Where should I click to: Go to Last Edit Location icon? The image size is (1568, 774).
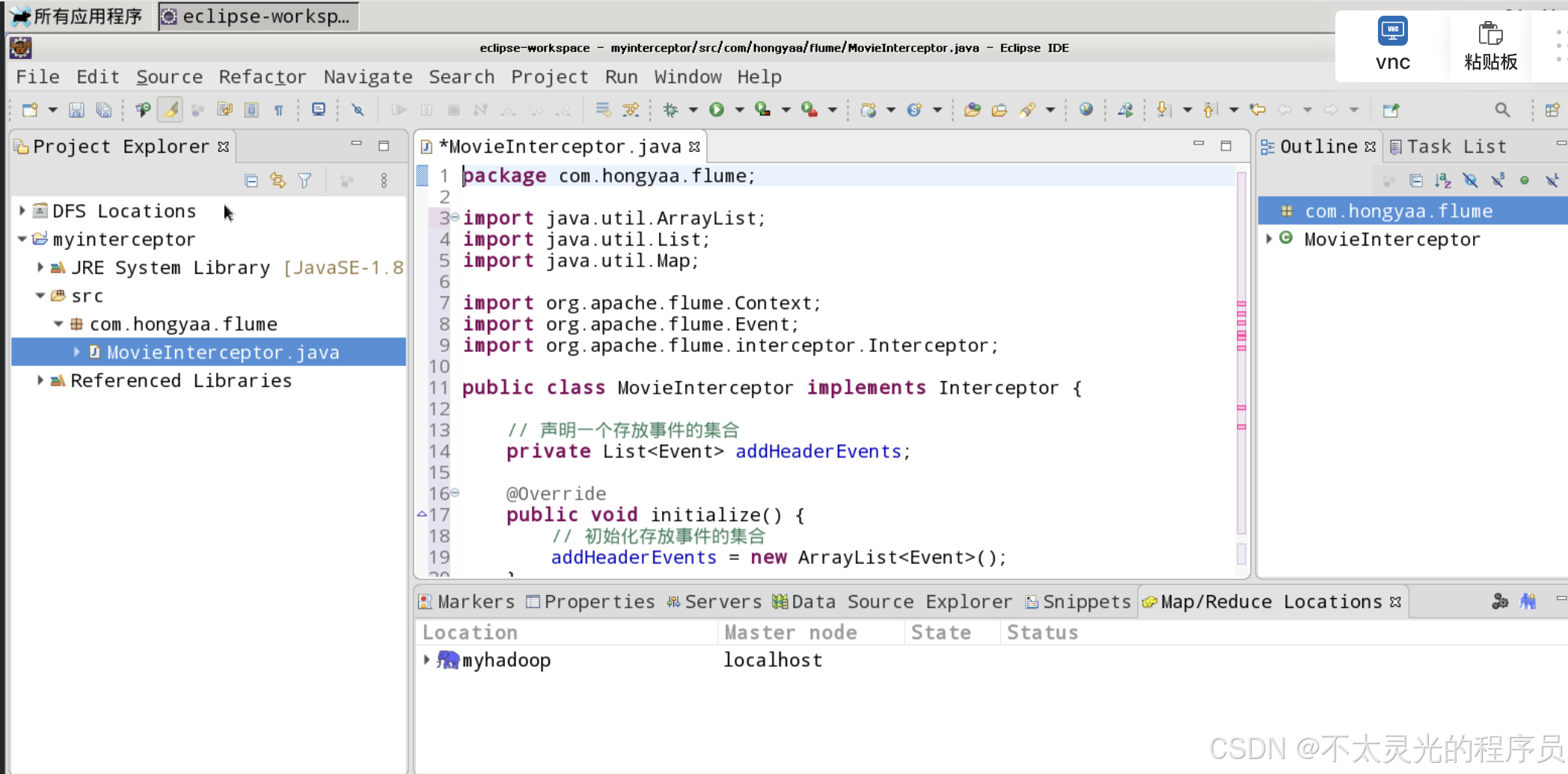1258,110
